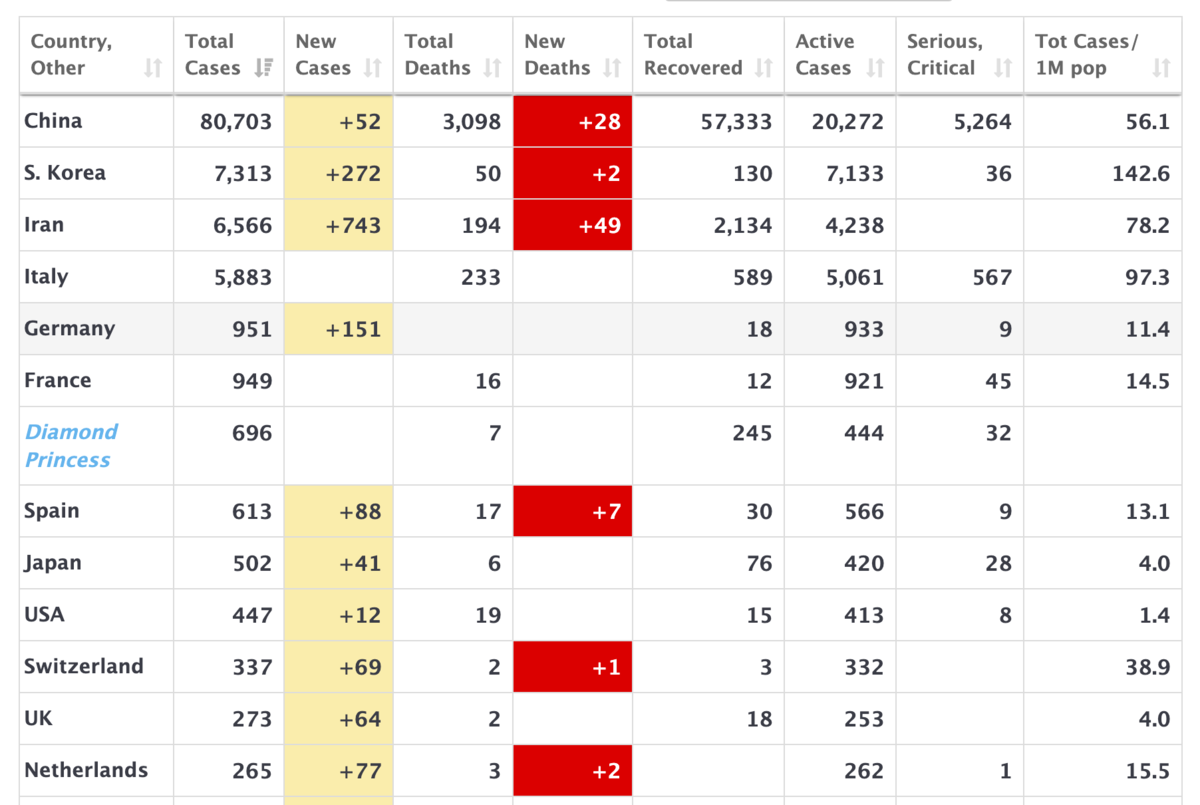The width and height of the screenshot is (1200, 805).
Task: Click UK new cases +64
Action: pyautogui.click(x=360, y=720)
